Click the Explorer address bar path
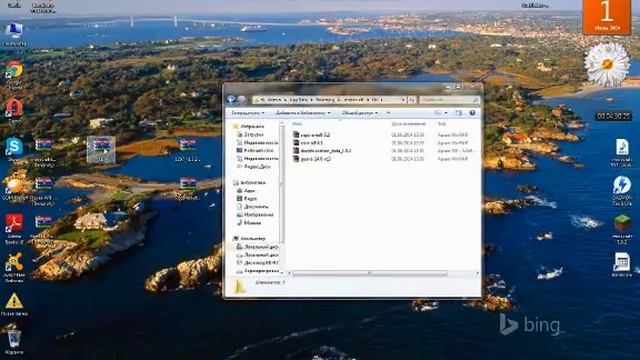The height and width of the screenshot is (360, 640). pos(329,100)
